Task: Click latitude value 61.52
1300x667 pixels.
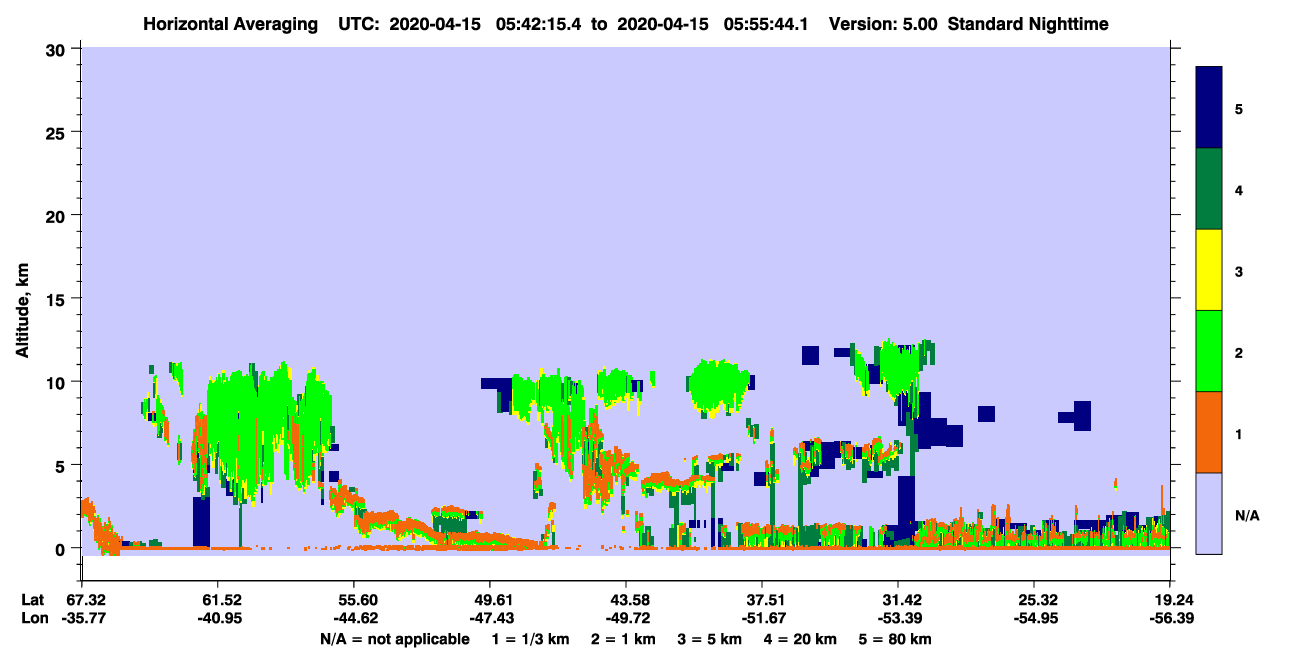Action: click(217, 600)
